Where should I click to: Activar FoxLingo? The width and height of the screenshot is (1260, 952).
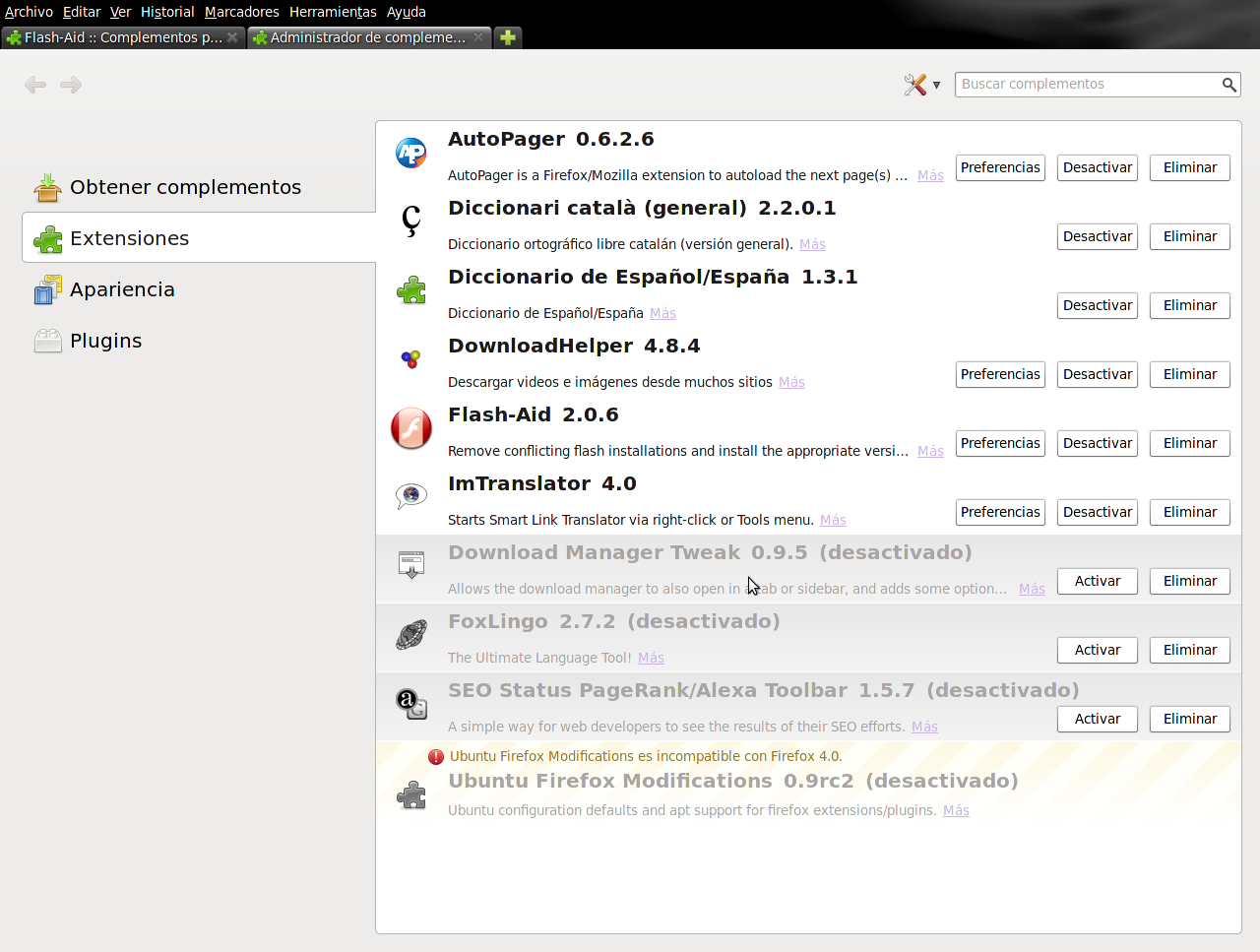pos(1098,650)
